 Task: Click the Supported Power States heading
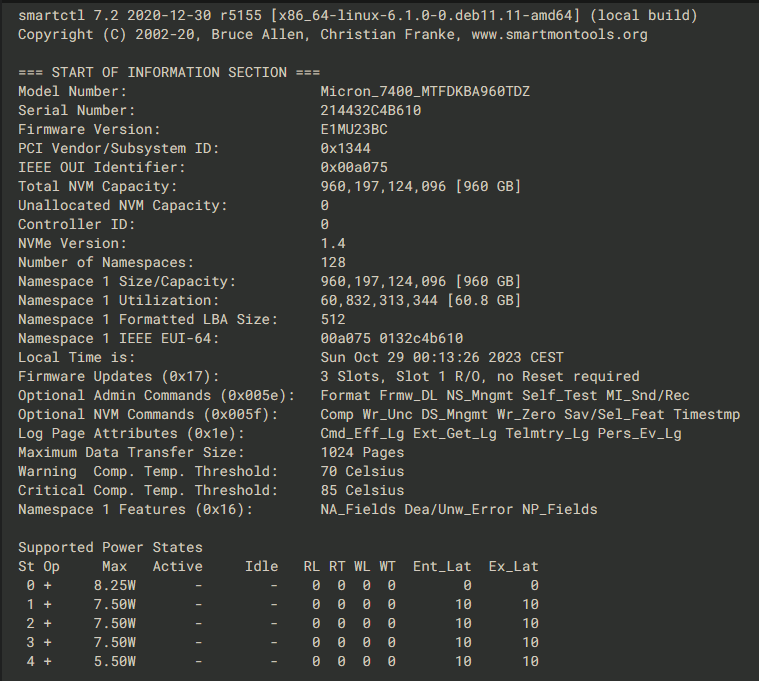(110, 547)
